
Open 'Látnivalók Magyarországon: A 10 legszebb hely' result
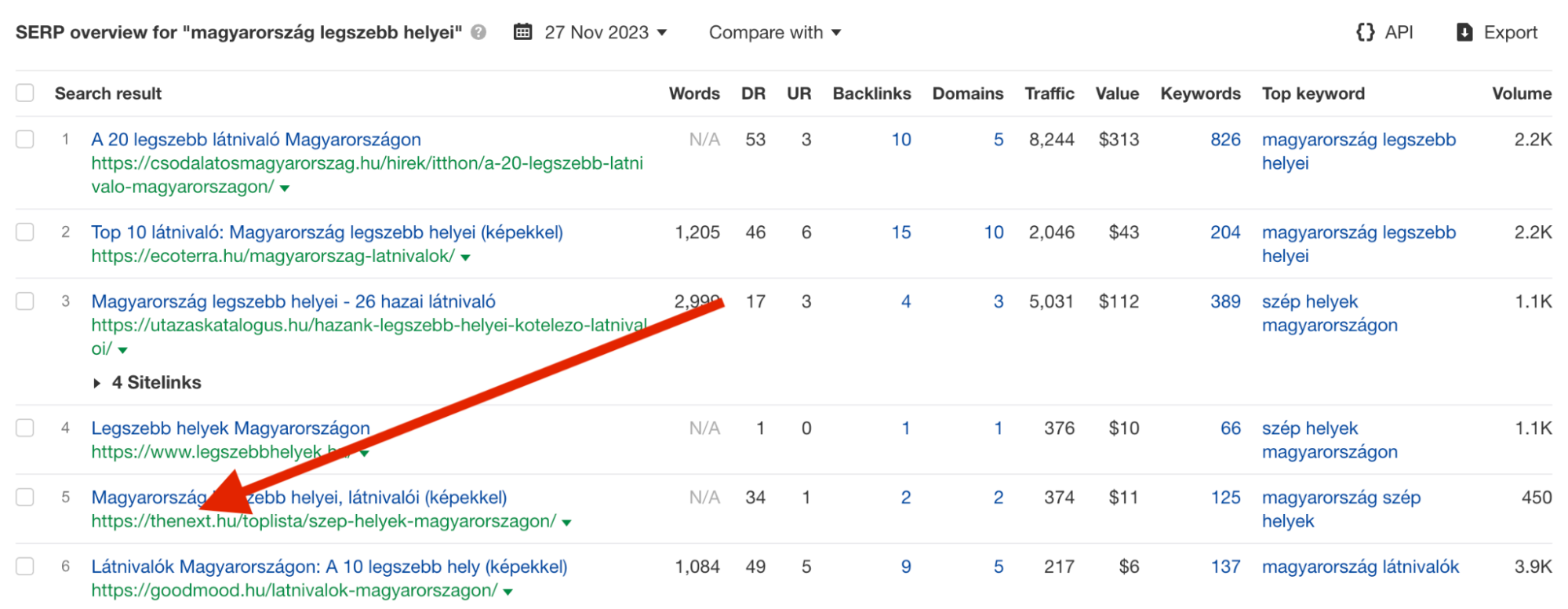click(x=329, y=566)
